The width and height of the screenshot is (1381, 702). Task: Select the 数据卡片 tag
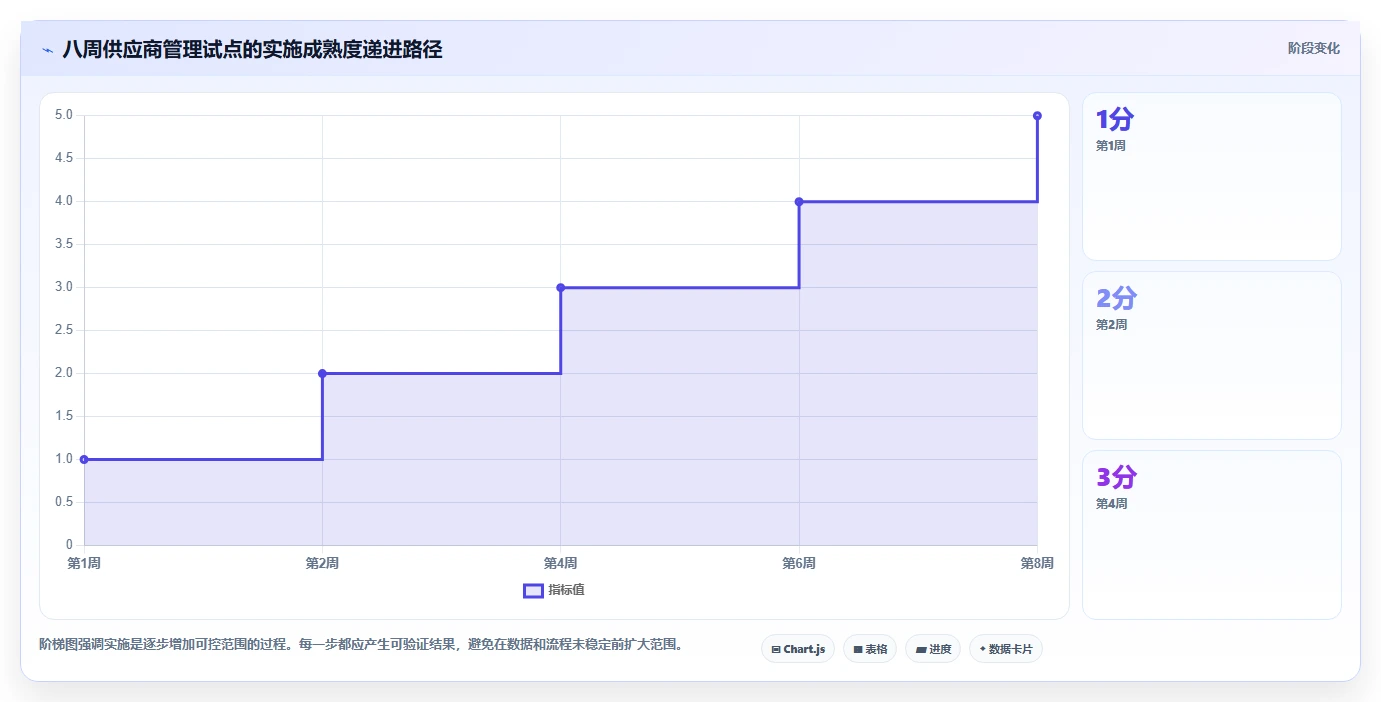[x=1006, y=649]
